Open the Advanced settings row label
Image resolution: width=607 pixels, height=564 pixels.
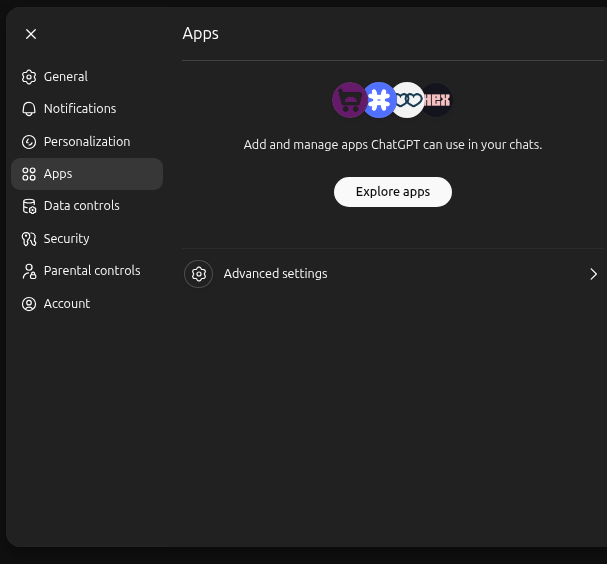[x=276, y=274]
